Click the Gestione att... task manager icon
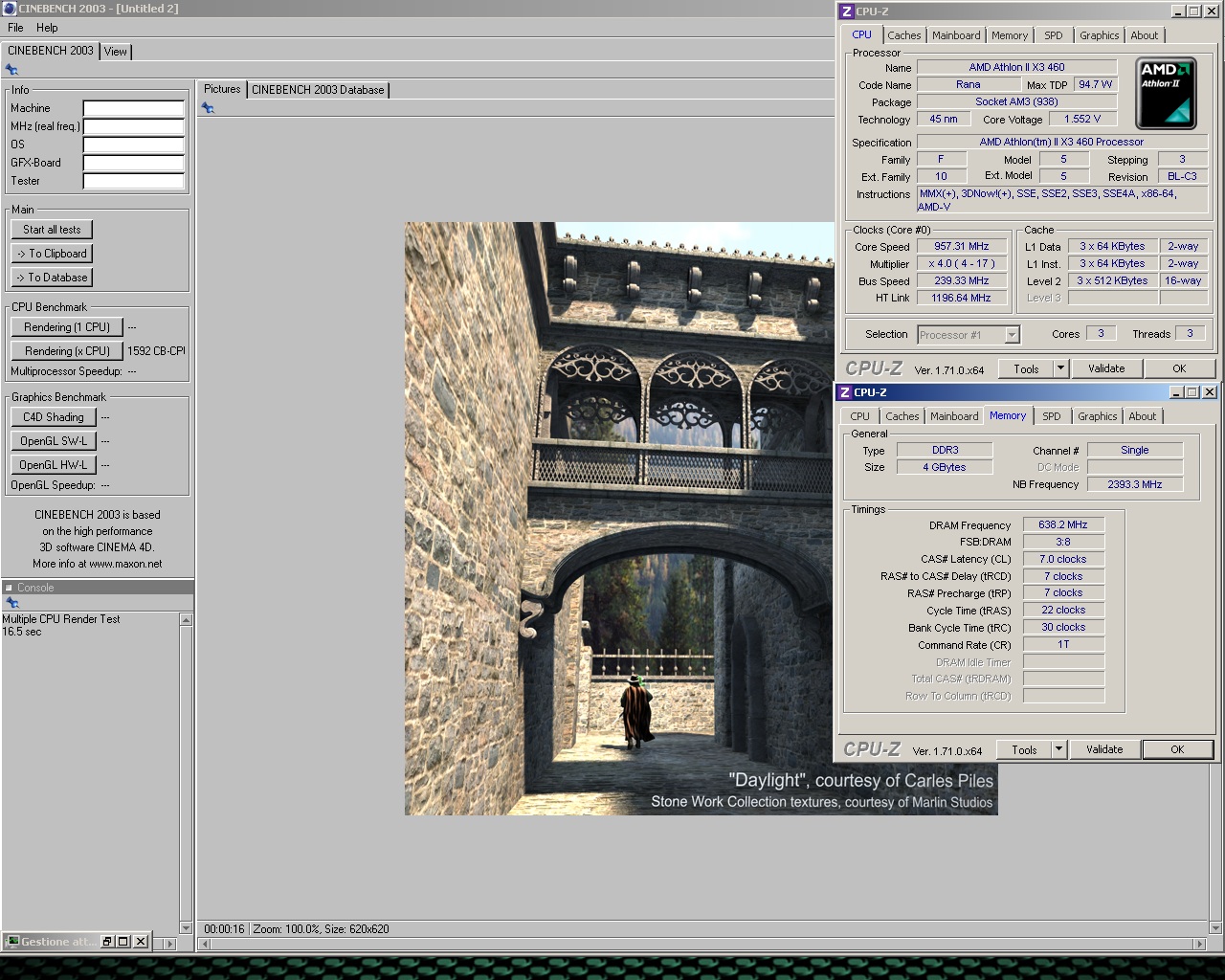The height and width of the screenshot is (980, 1225). tap(11, 942)
